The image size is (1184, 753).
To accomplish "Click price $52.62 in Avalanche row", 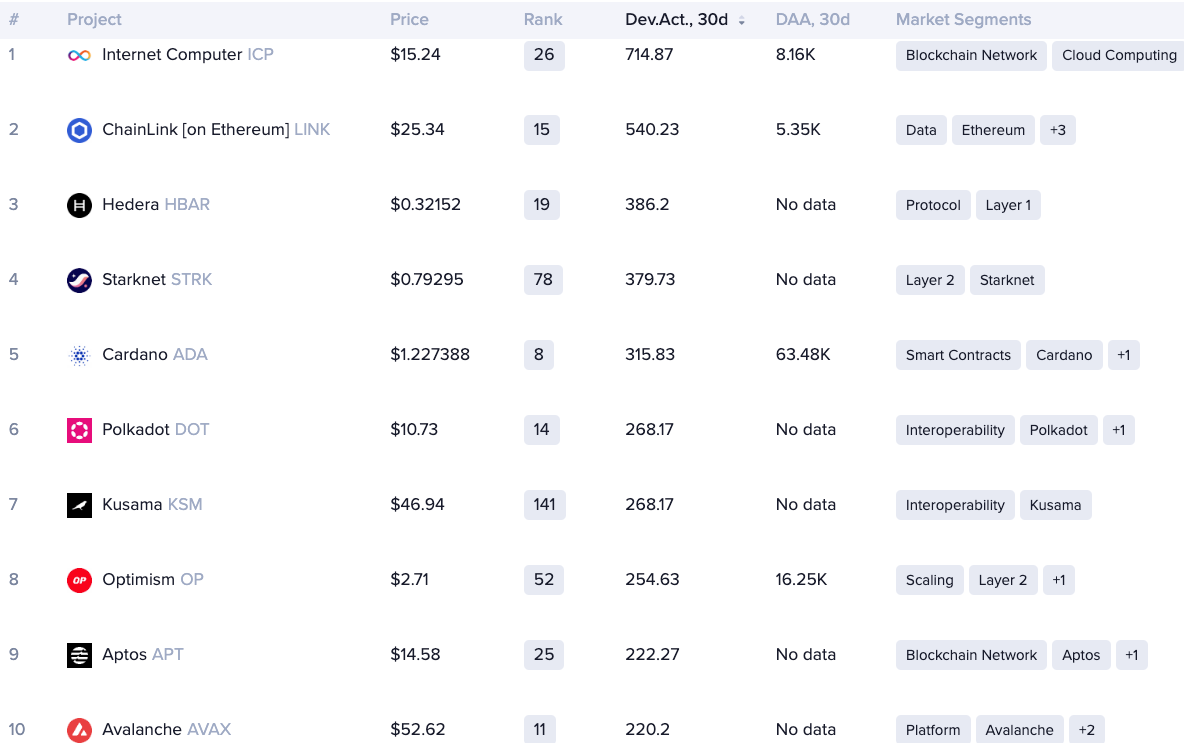I will coord(418,729).
